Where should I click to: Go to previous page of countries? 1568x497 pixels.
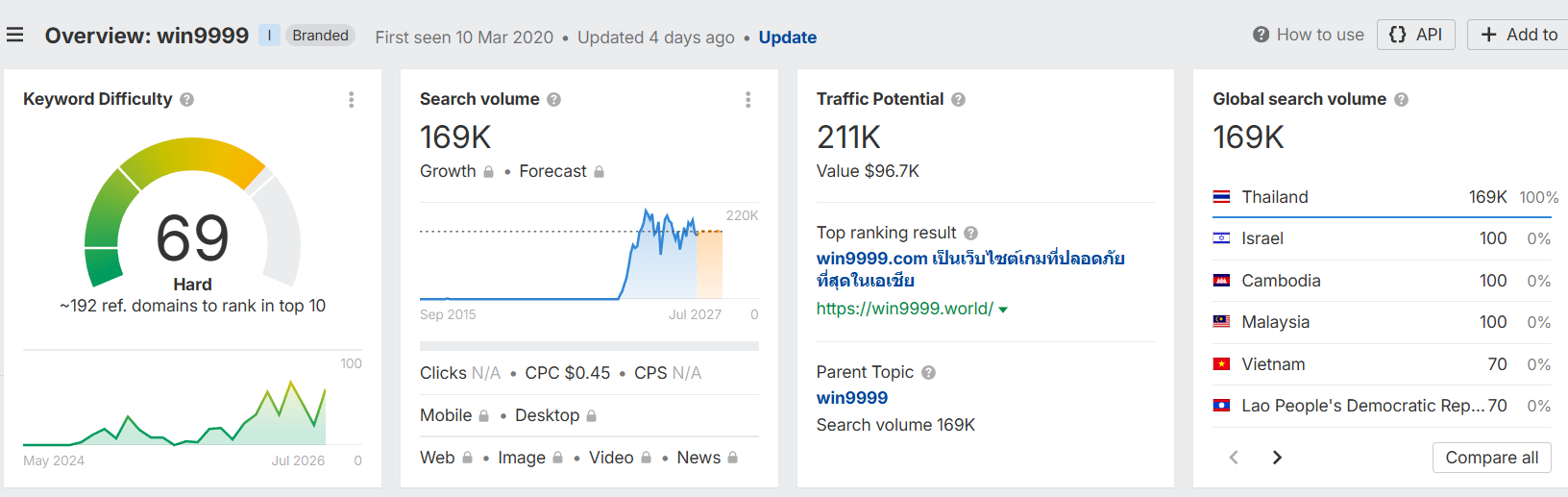(x=1234, y=458)
